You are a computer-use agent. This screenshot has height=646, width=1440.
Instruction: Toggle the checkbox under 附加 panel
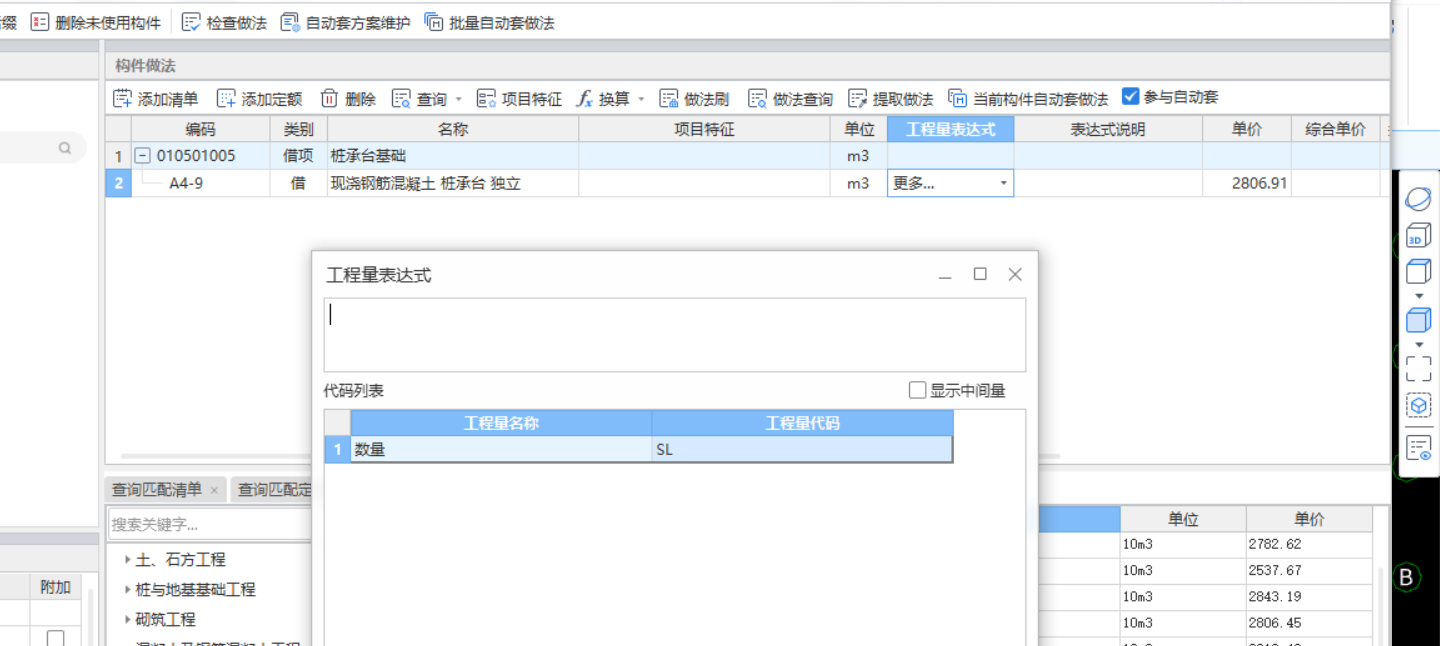tap(55, 637)
